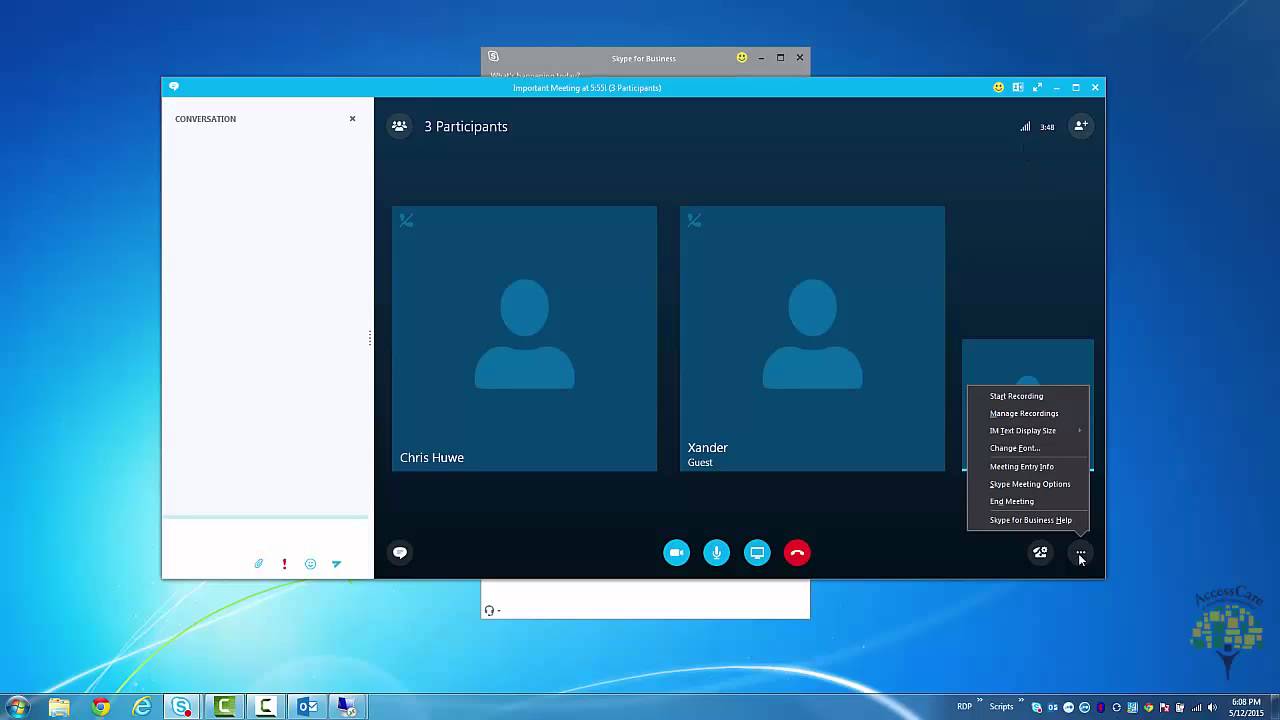Send the message with arrow icon
The width and height of the screenshot is (1280, 720).
336,564
